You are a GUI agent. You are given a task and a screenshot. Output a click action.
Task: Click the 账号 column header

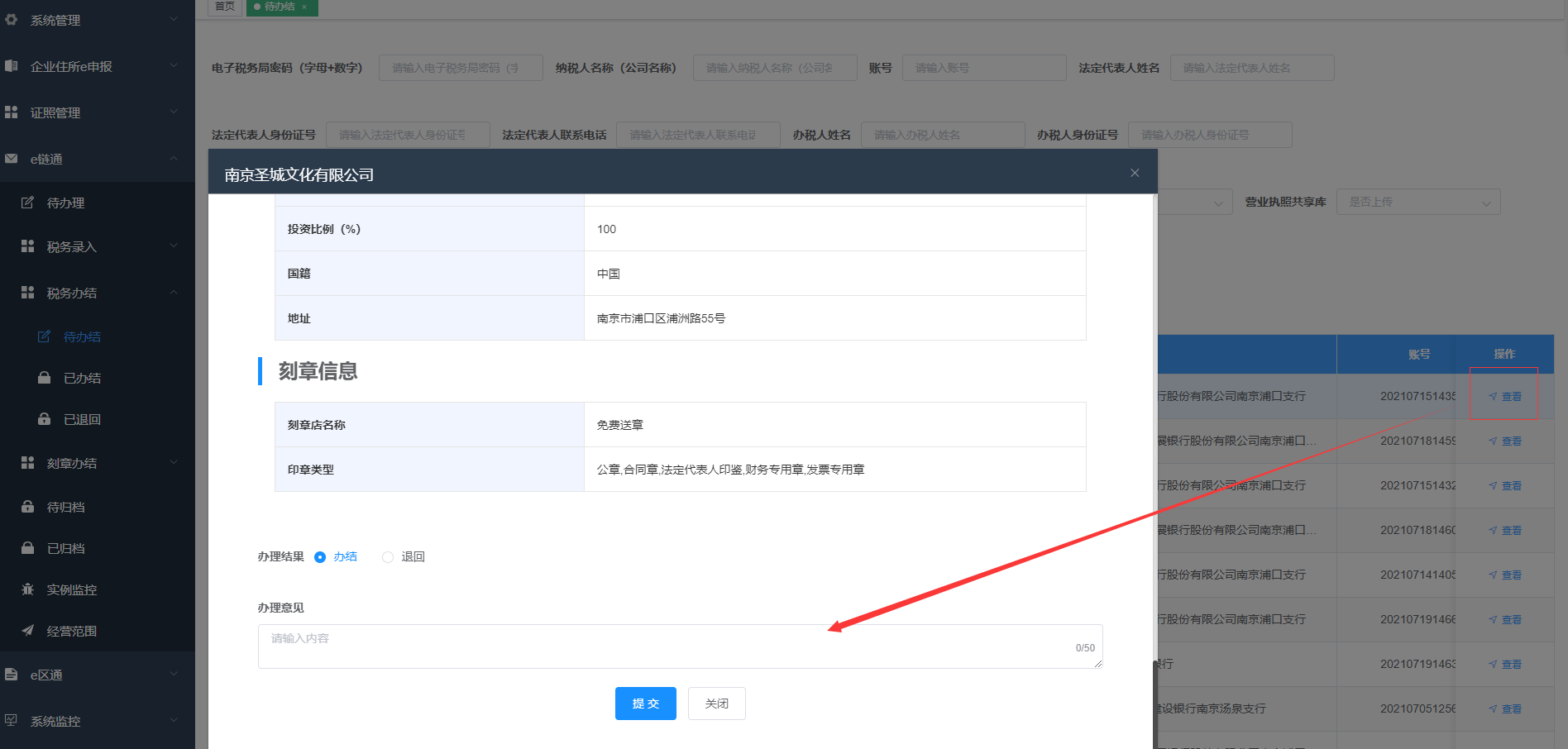click(x=1419, y=354)
